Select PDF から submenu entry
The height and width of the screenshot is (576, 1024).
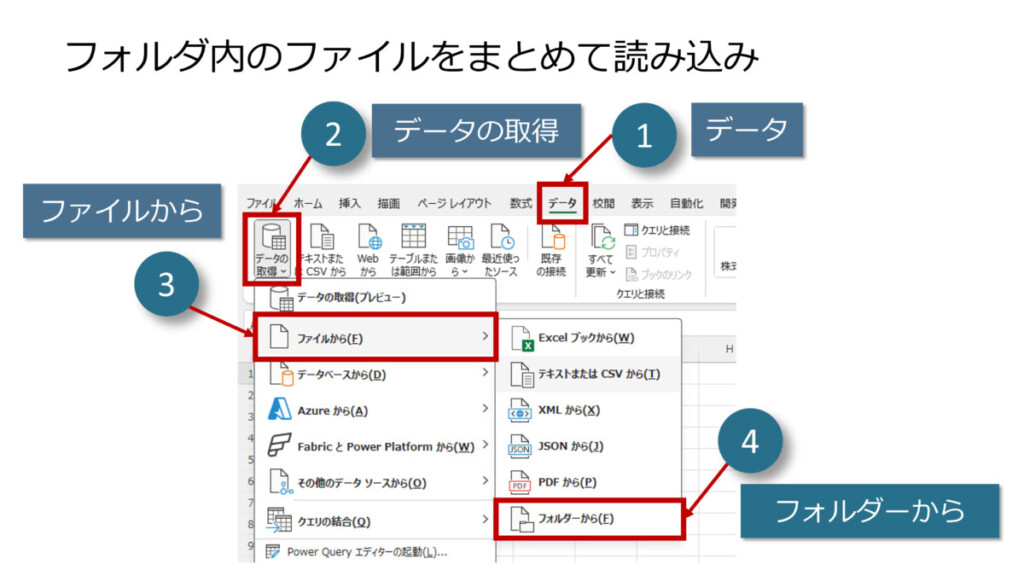(x=567, y=482)
